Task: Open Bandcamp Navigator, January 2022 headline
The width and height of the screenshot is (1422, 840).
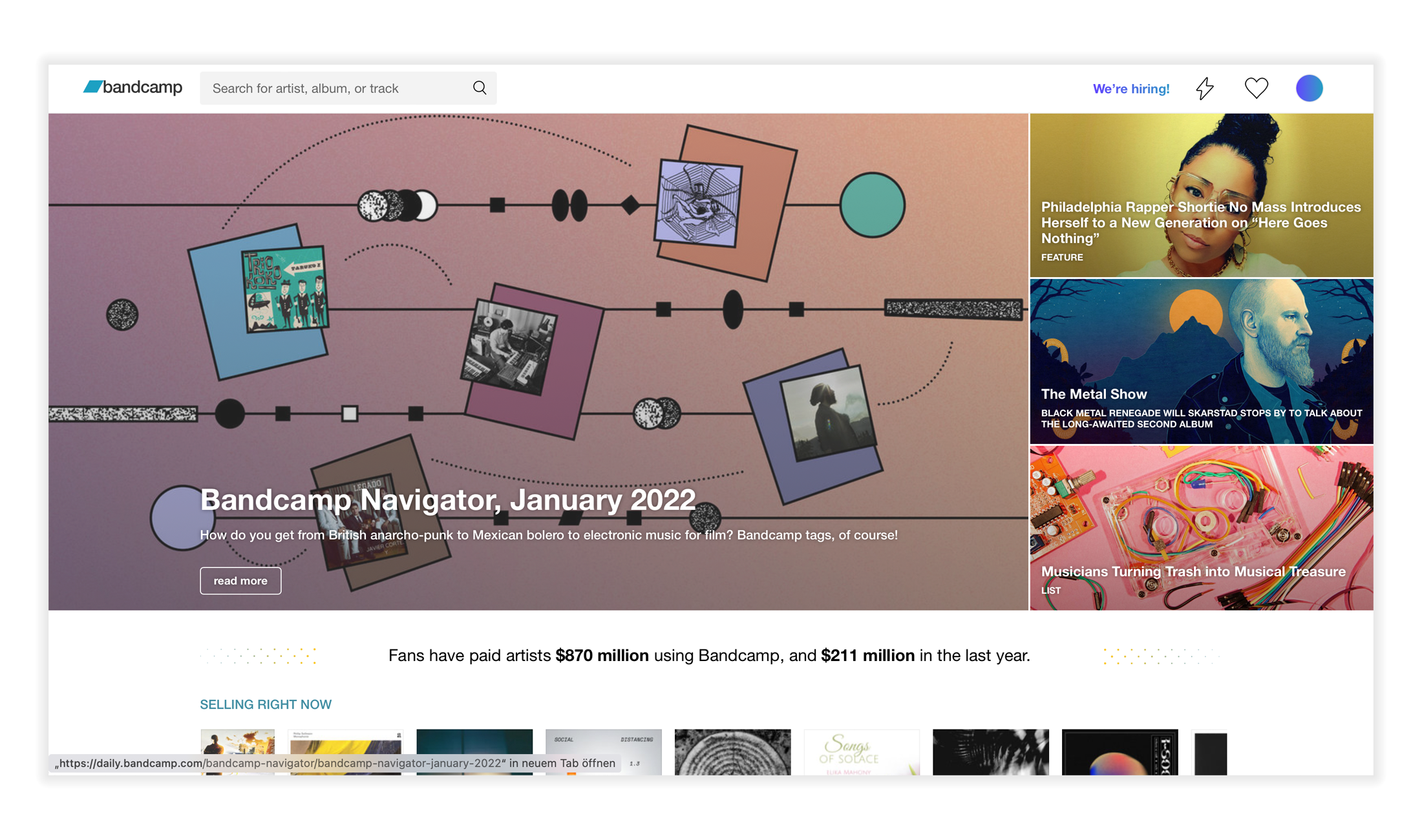Action: pos(447,499)
